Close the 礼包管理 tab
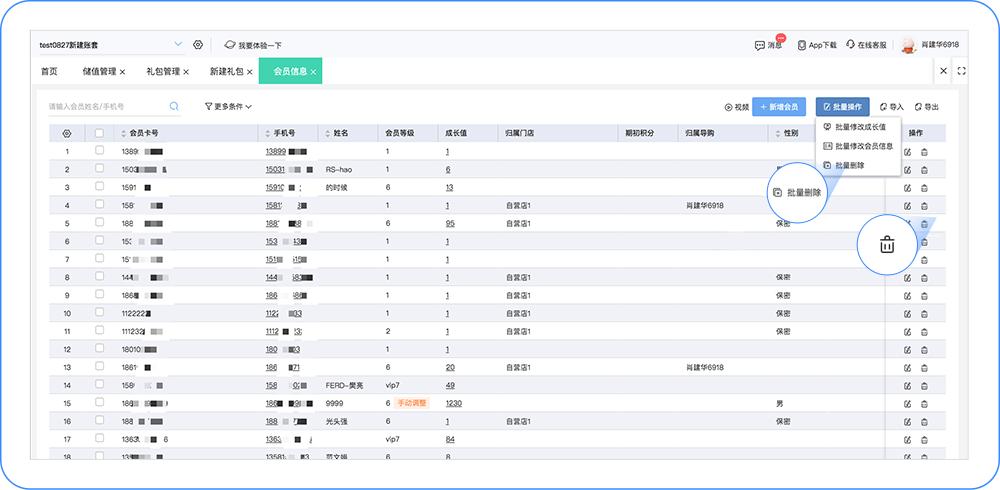Screen dimensions: 1000x490 [186, 72]
